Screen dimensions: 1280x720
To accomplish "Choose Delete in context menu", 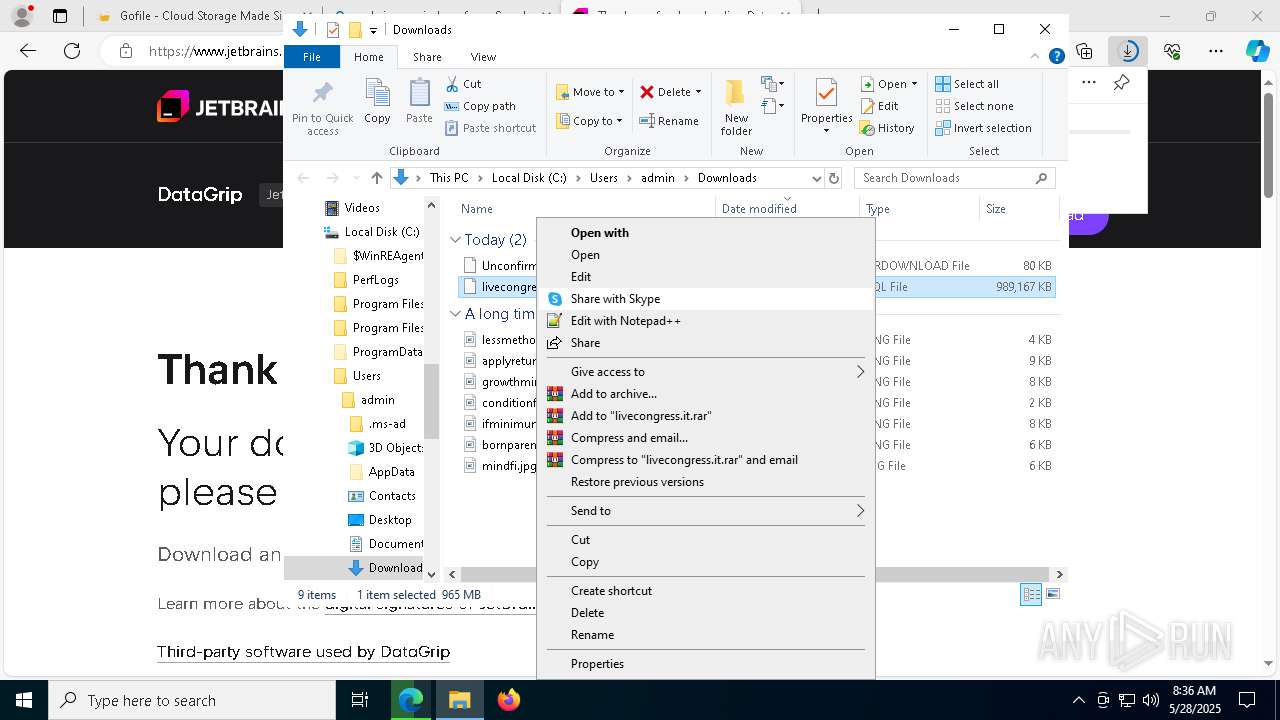I will click(x=706, y=613).
